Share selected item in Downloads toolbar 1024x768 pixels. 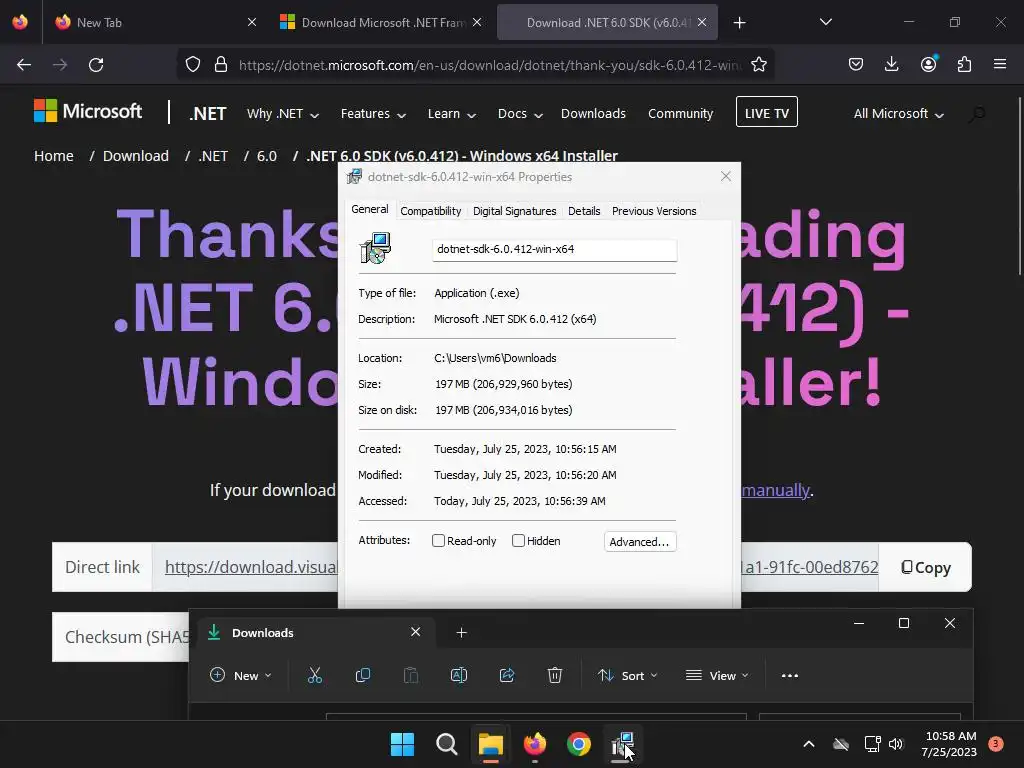[507, 675]
